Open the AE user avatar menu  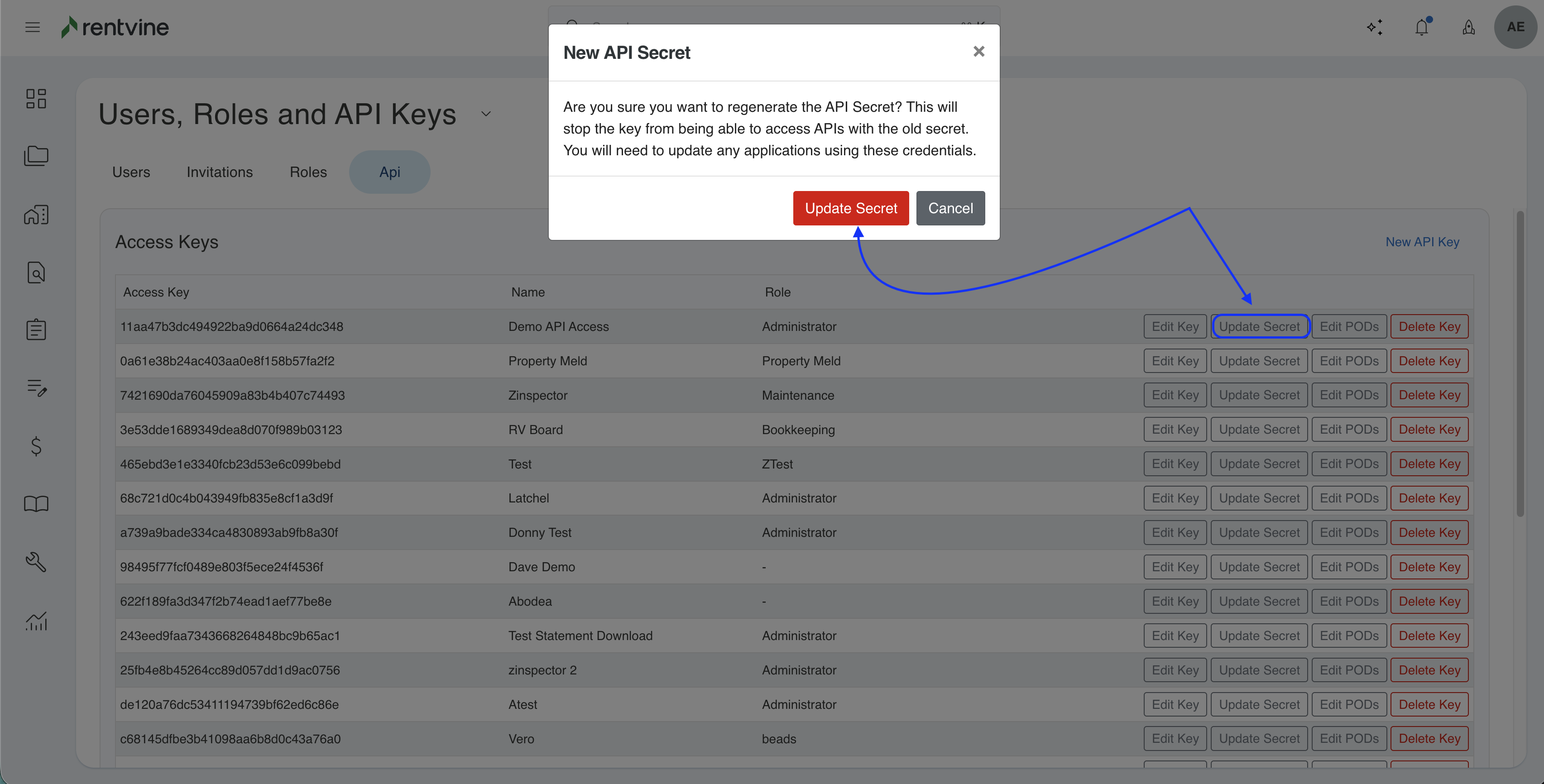[1515, 27]
